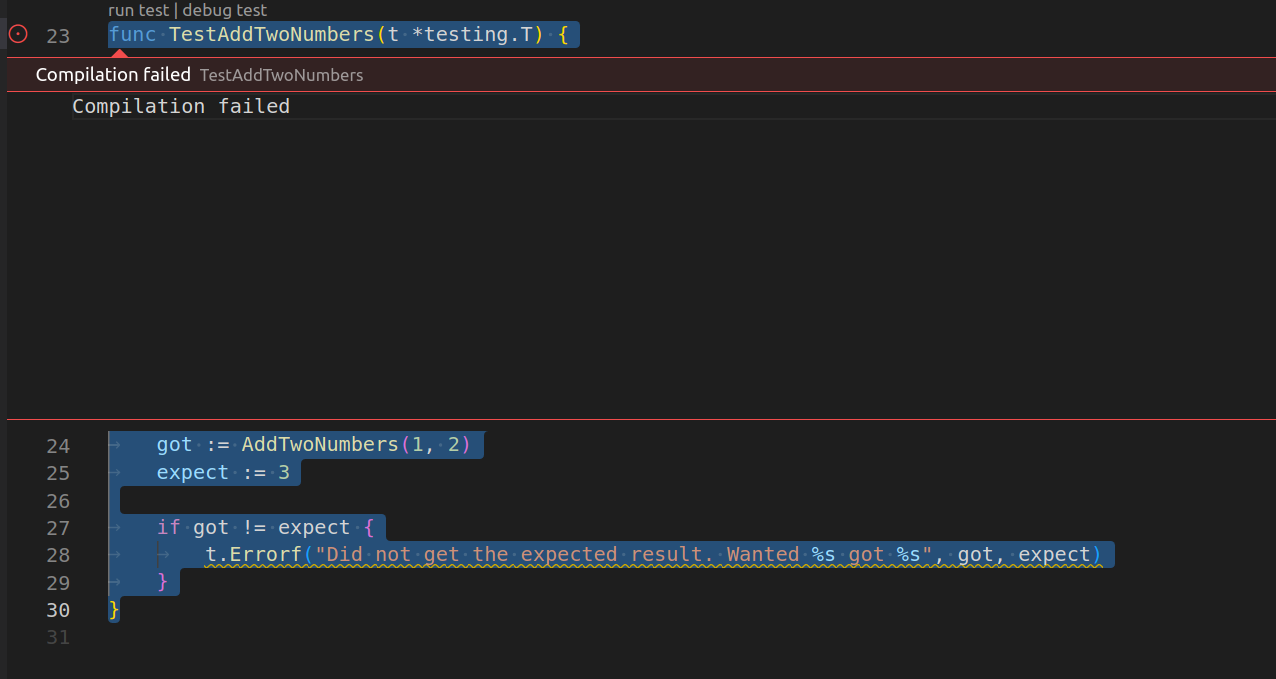This screenshot has width=1276, height=679.
Task: Click the TestAddTwoNumbers label in peek header
Action: [x=281, y=76]
